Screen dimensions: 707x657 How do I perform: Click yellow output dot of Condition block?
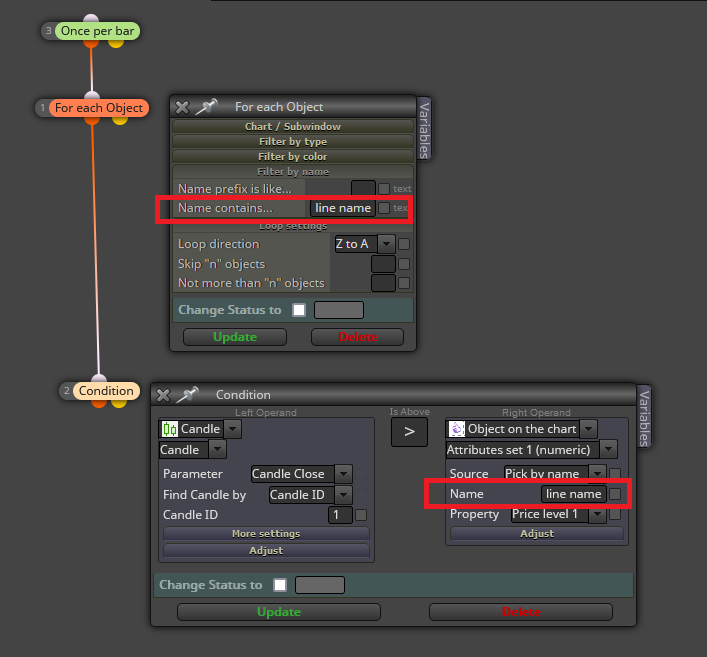point(119,403)
